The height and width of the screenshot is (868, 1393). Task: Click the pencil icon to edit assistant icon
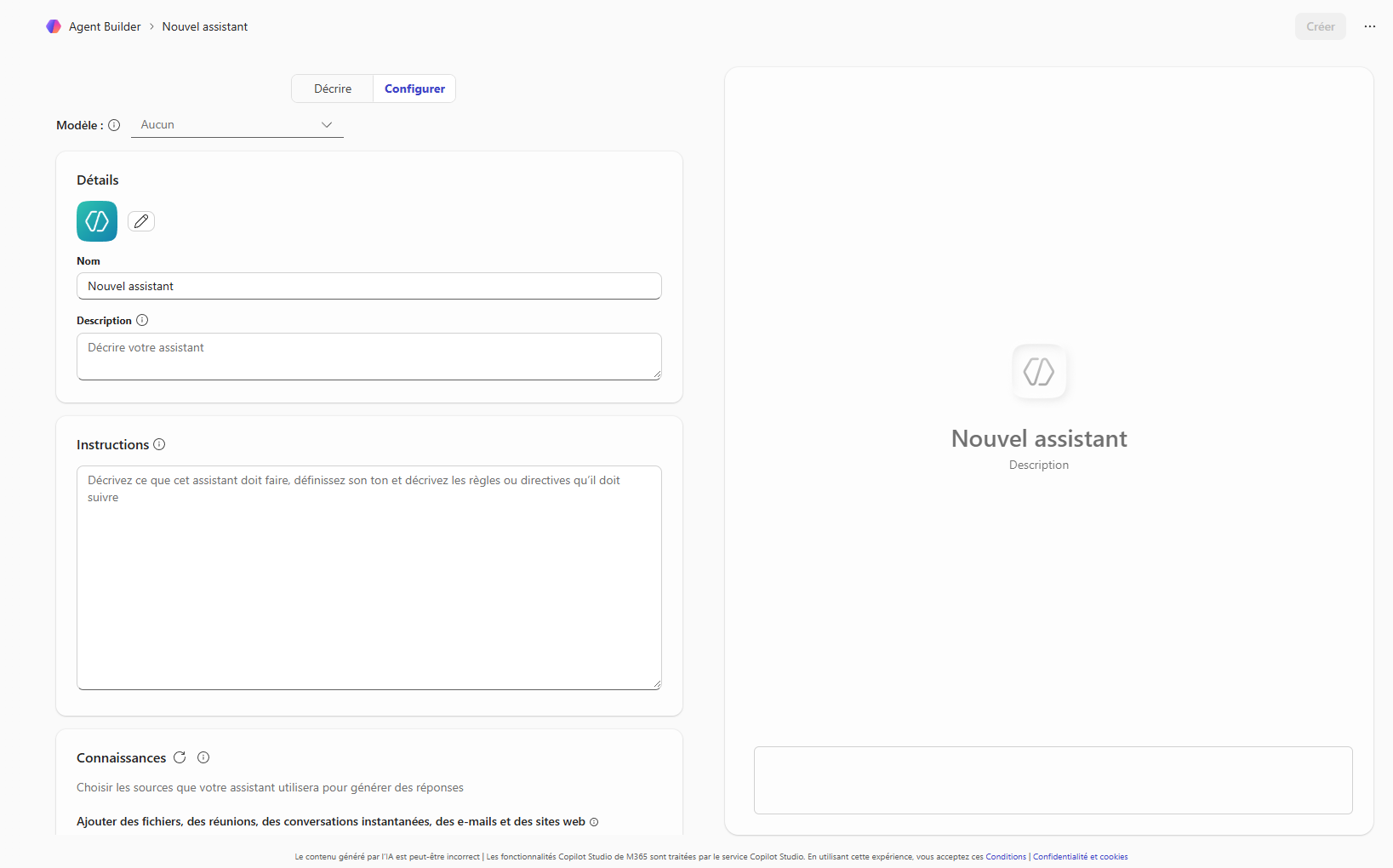pyautogui.click(x=141, y=221)
